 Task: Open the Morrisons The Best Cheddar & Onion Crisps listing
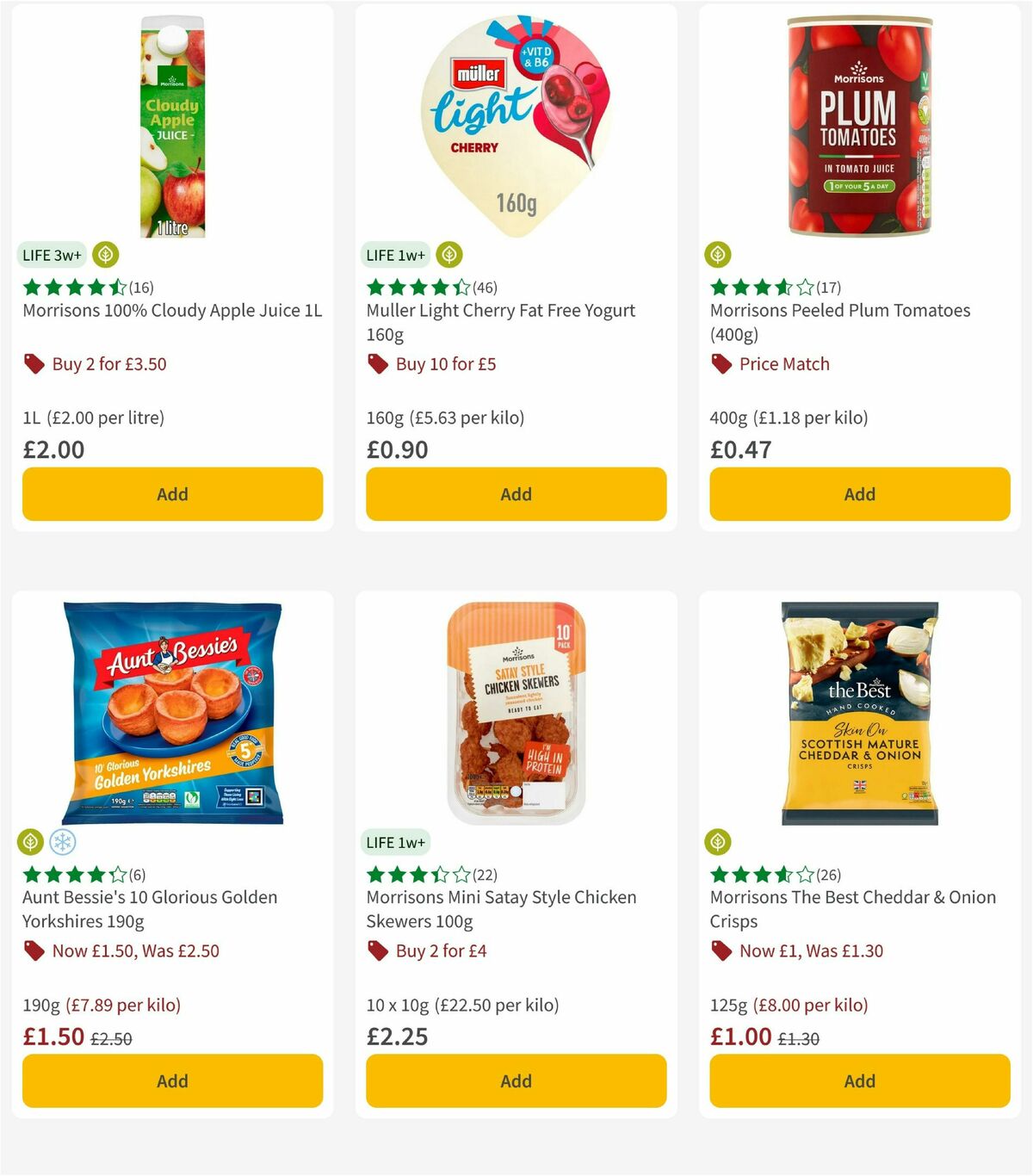pos(858,908)
